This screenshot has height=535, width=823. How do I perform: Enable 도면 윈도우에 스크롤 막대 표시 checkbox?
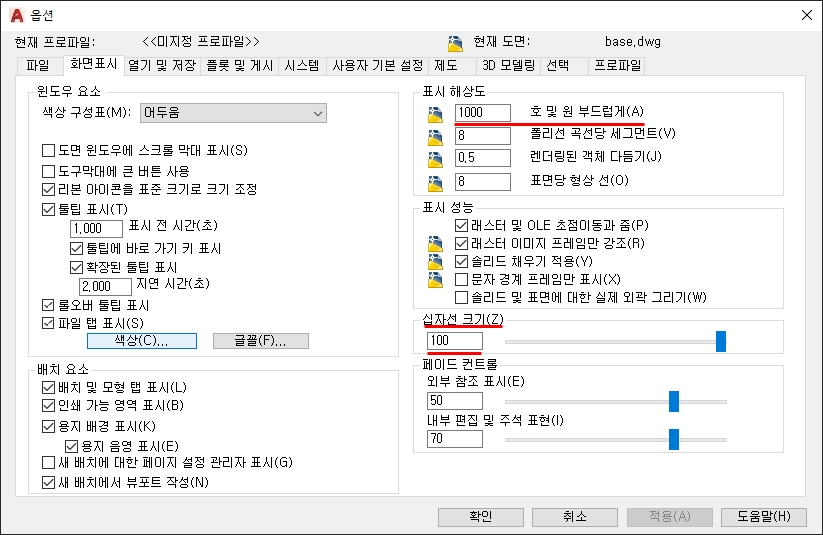pos(48,151)
